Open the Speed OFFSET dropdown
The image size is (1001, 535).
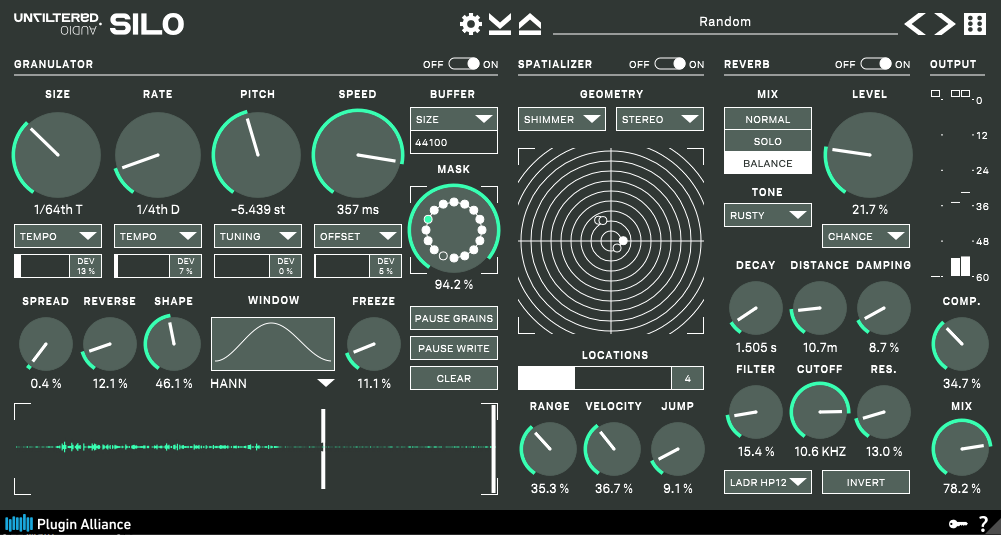tap(358, 236)
